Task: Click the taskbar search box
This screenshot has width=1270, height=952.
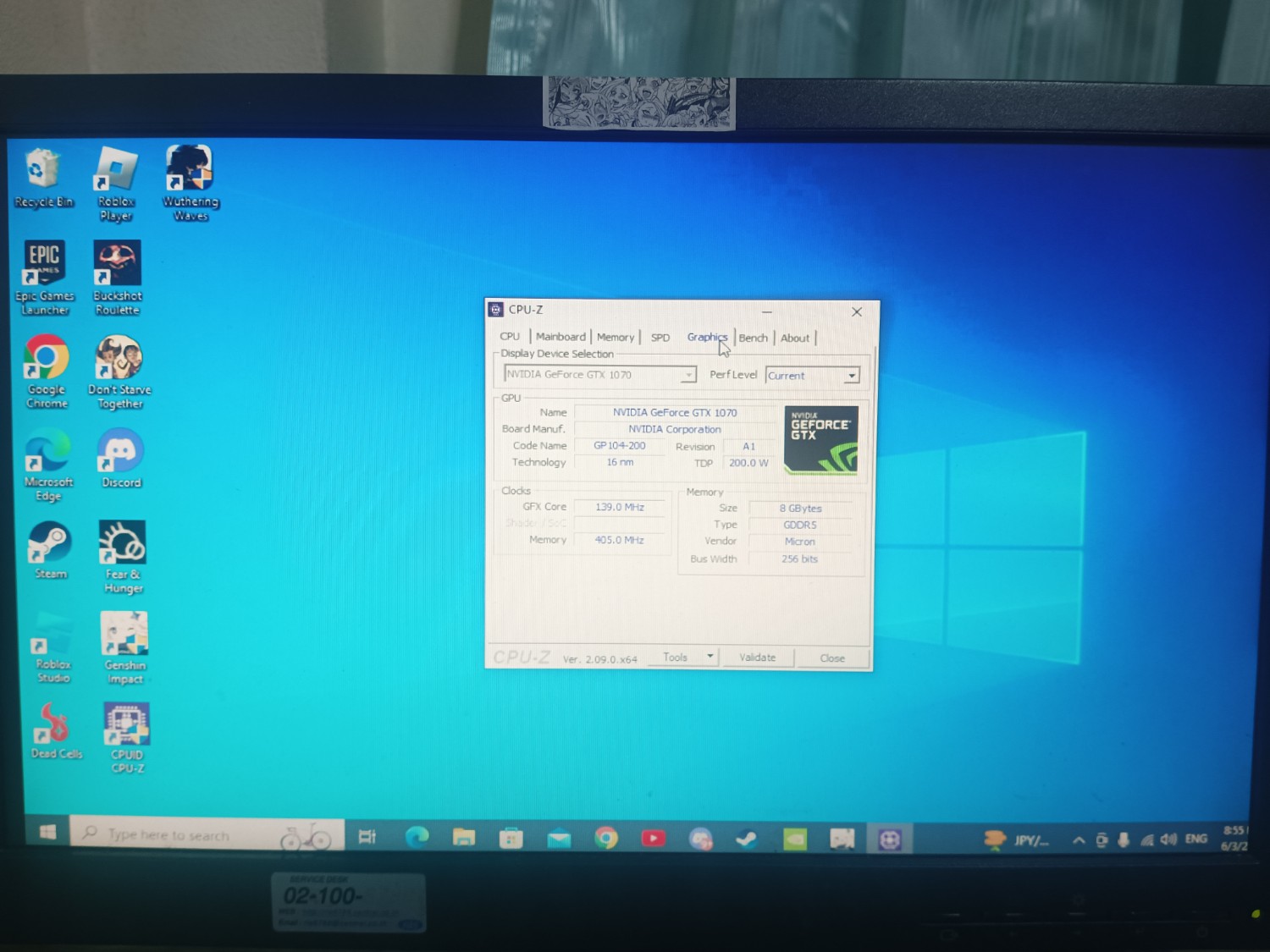Action: 207,834
